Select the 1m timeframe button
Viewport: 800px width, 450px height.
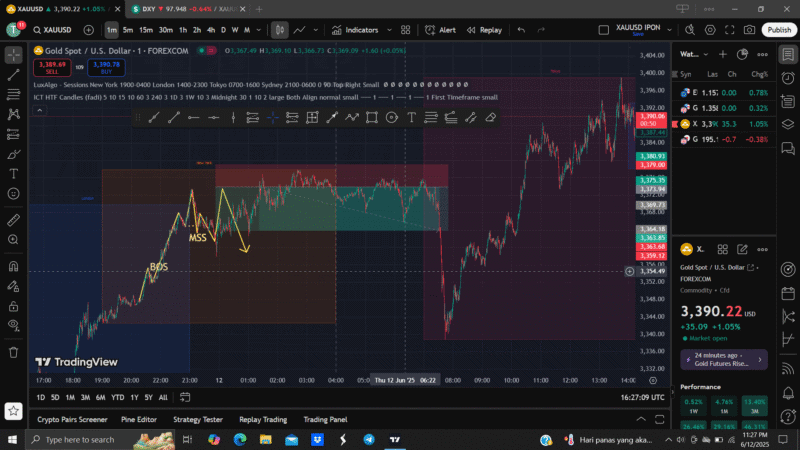tap(112, 30)
